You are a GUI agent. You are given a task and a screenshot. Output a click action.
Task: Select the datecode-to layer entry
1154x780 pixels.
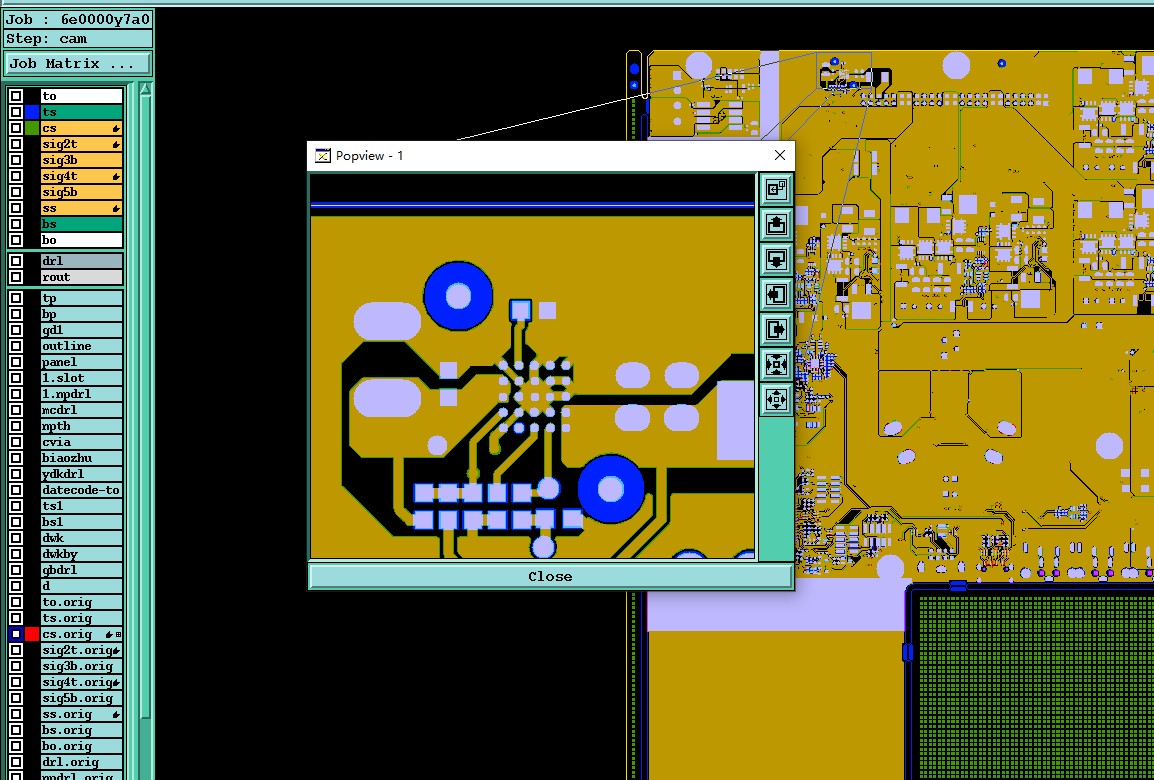(81, 490)
